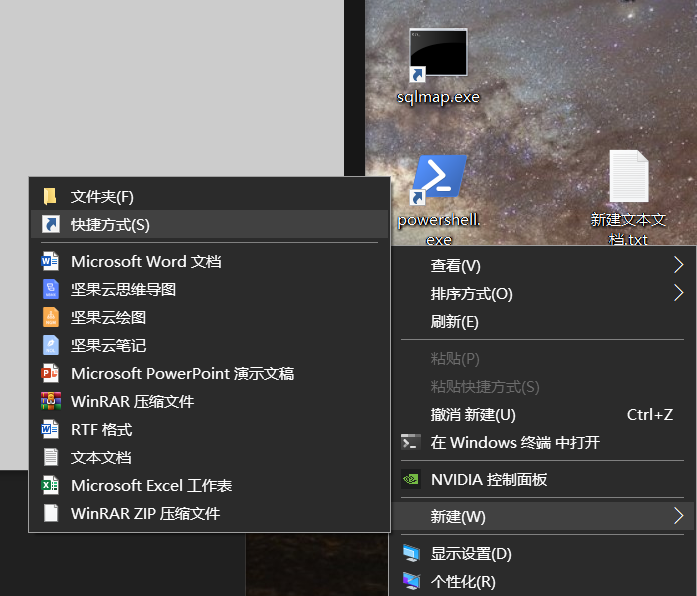Open the sqlmap.exe desktop shortcut icon
Screen dimensions: 697x596
(x=438, y=55)
